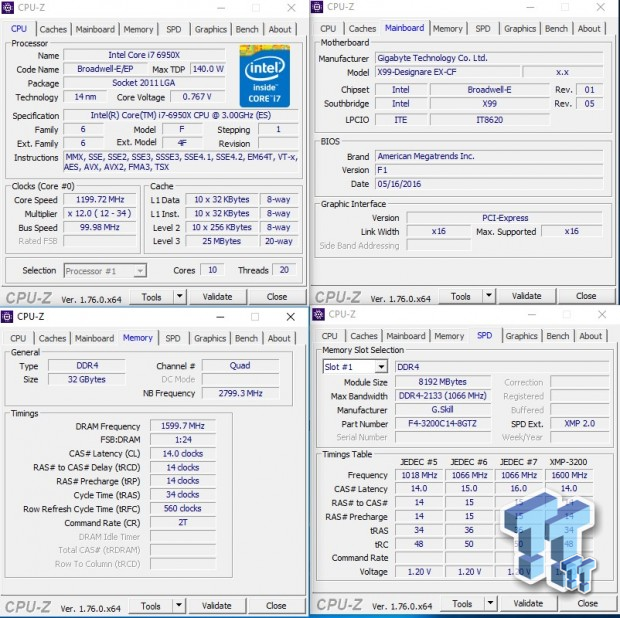Click manufacturer Gigabyte Technology Co. Ltd.
The image size is (620, 618).
click(x=489, y=58)
